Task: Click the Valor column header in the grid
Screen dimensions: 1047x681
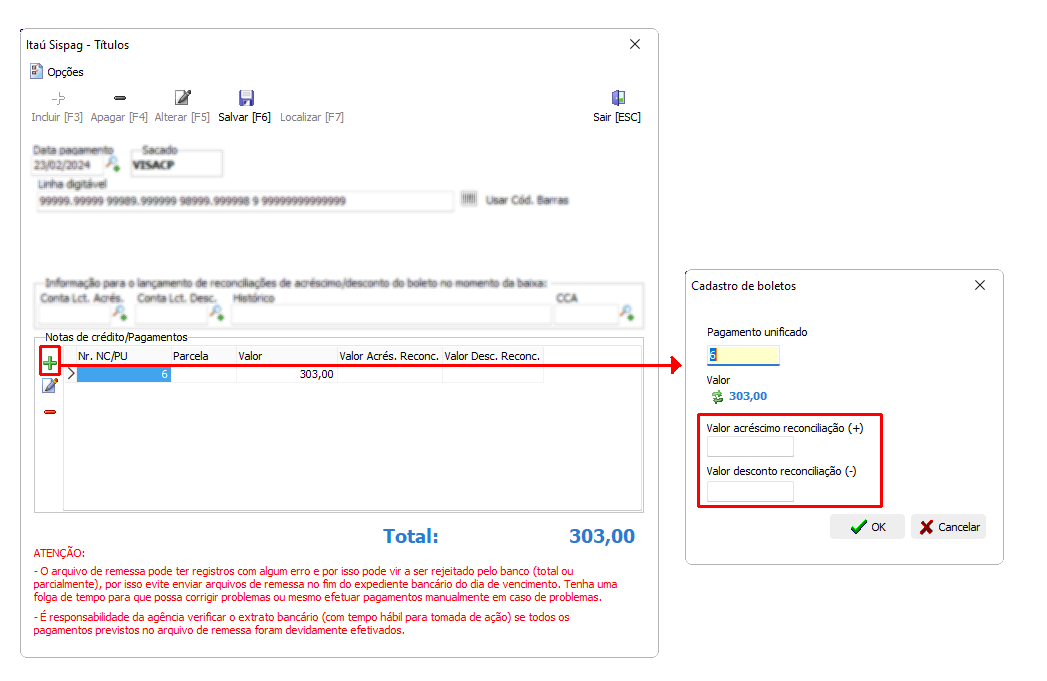Action: tap(286, 356)
